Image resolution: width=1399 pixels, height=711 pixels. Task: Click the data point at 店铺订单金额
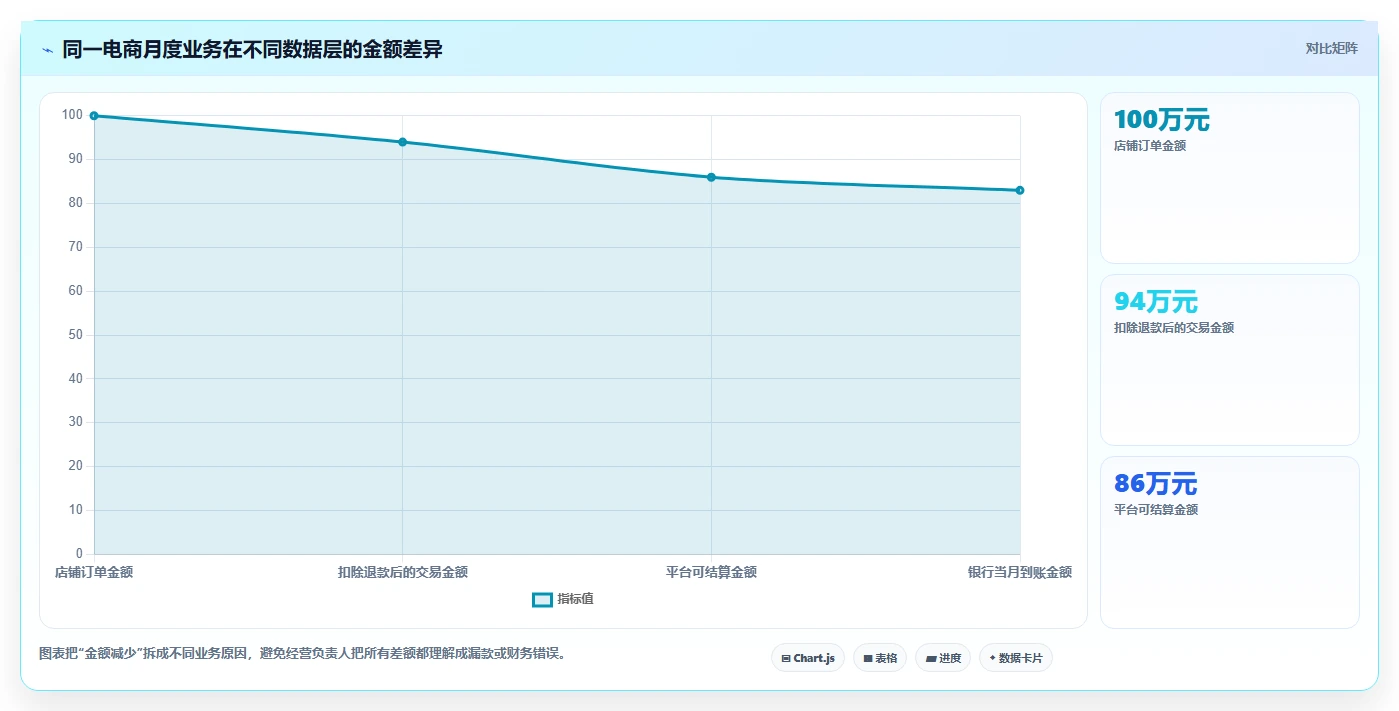click(94, 116)
